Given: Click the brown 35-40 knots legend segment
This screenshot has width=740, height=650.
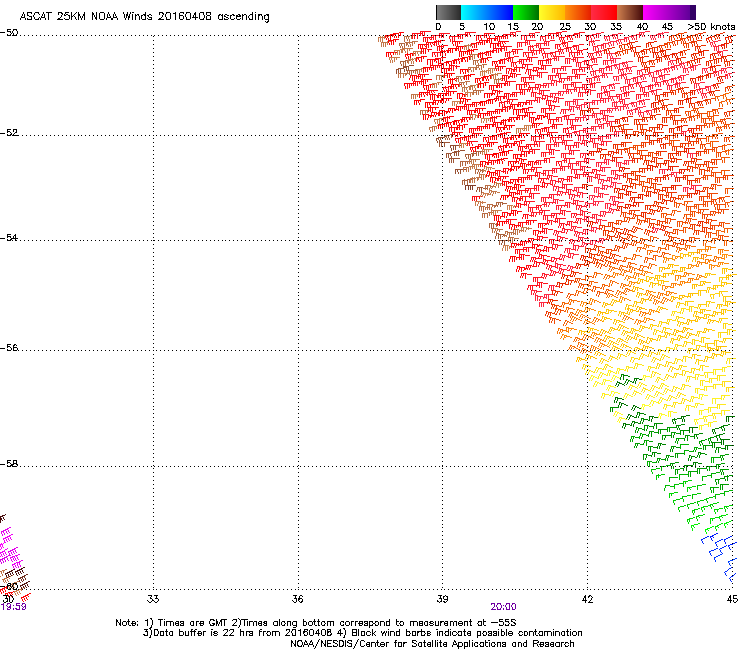Looking at the screenshot, I should tap(630, 12).
